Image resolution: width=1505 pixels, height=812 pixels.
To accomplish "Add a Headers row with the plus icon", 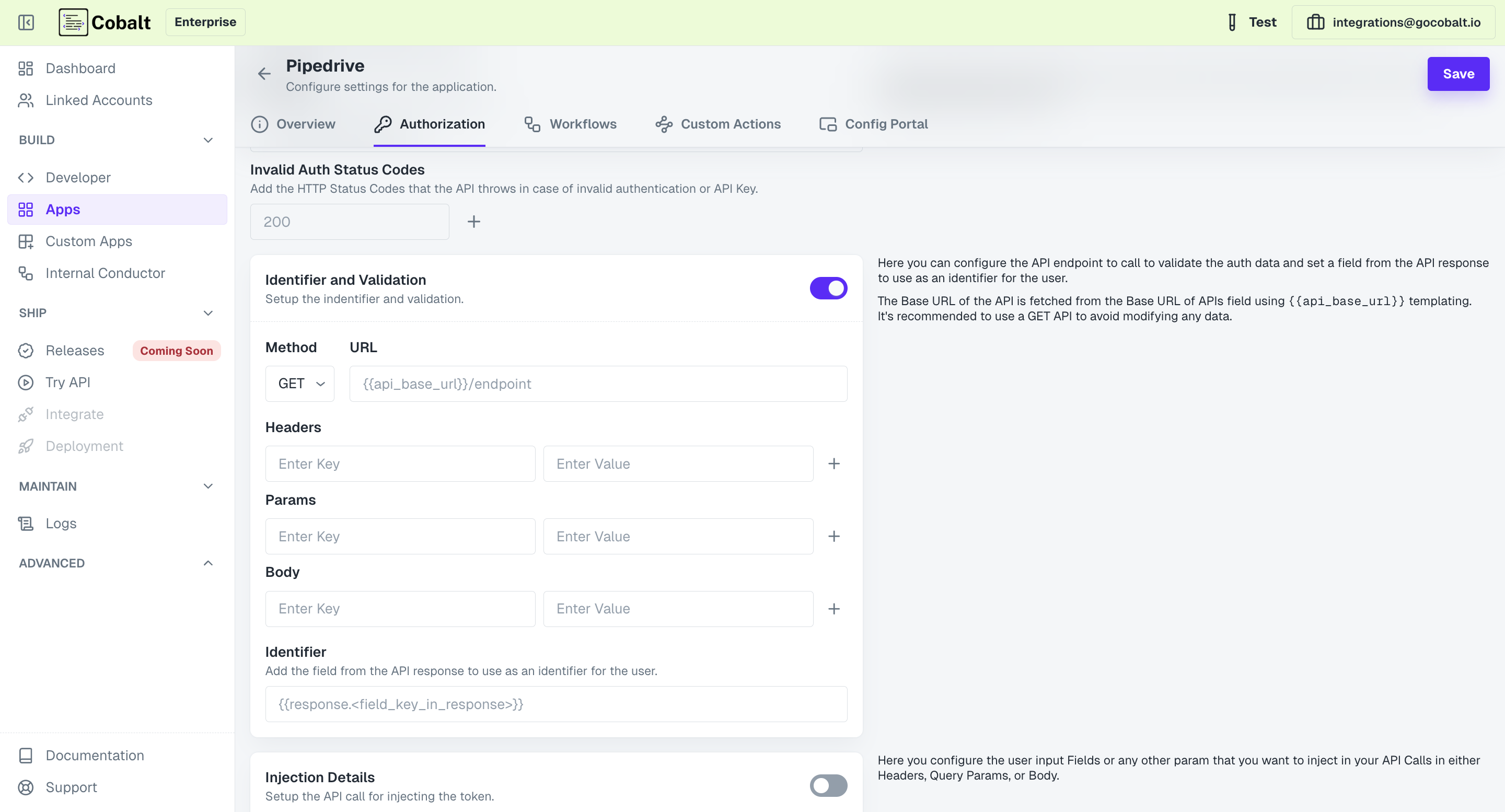I will (833, 463).
